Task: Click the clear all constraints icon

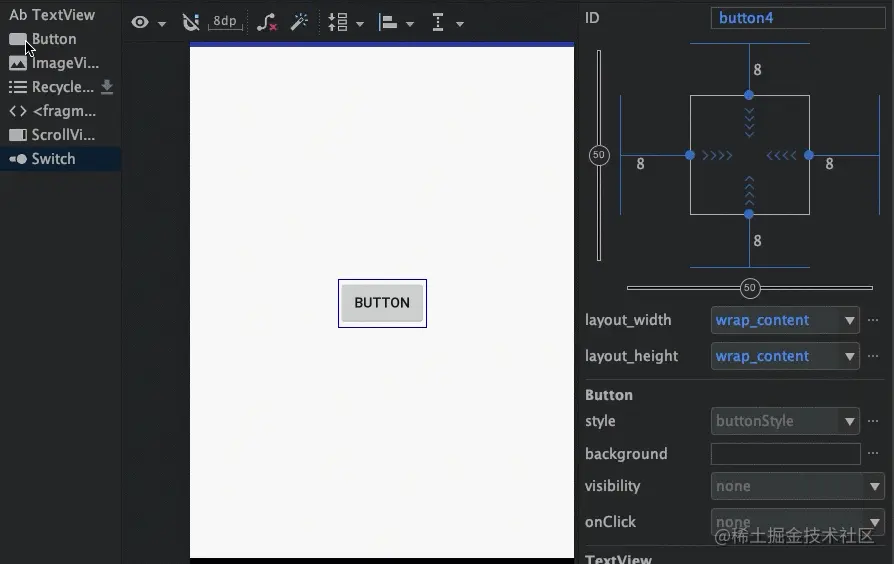Action: pyautogui.click(x=266, y=22)
